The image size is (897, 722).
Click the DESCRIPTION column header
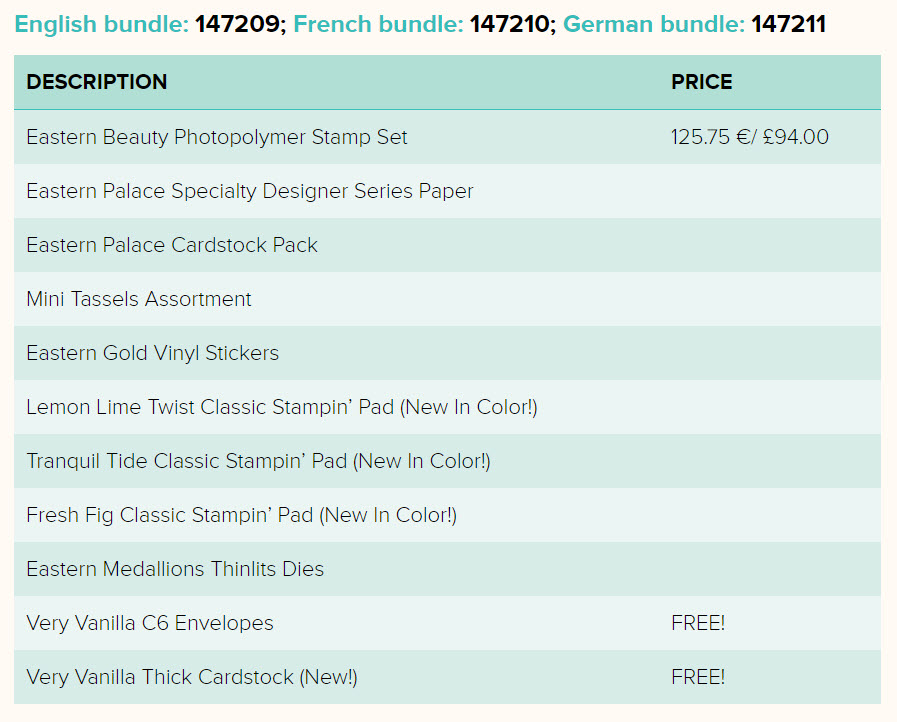pos(97,82)
